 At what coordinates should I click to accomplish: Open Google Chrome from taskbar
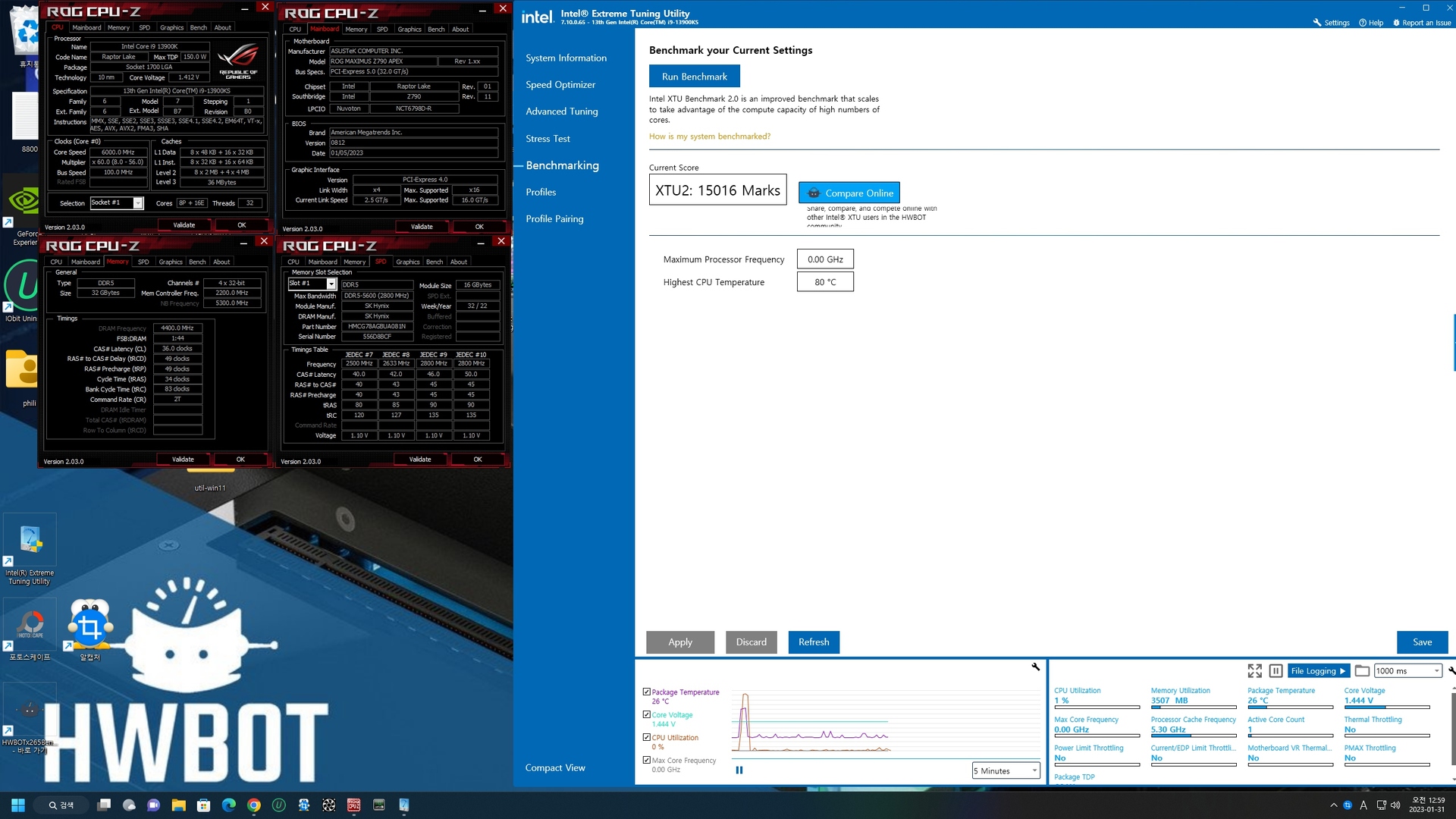click(x=253, y=805)
